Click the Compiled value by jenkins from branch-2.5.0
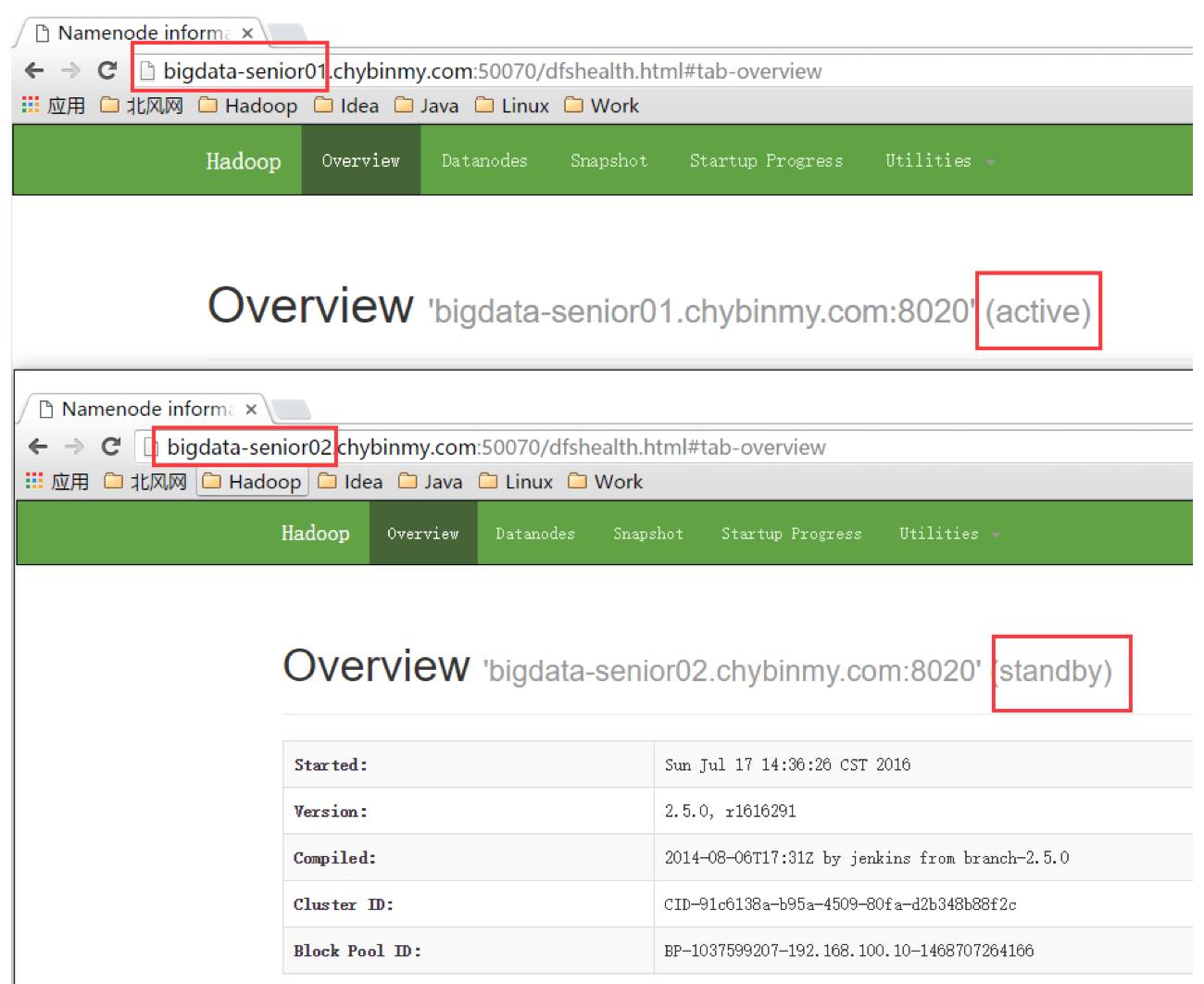This screenshot has height=984, width=1204. (x=866, y=858)
